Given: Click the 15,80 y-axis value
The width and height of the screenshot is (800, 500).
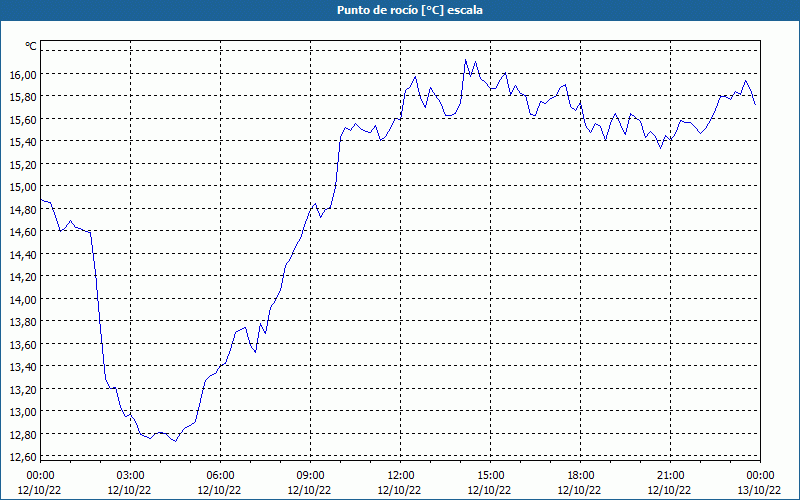Looking at the screenshot, I should click(23, 97).
